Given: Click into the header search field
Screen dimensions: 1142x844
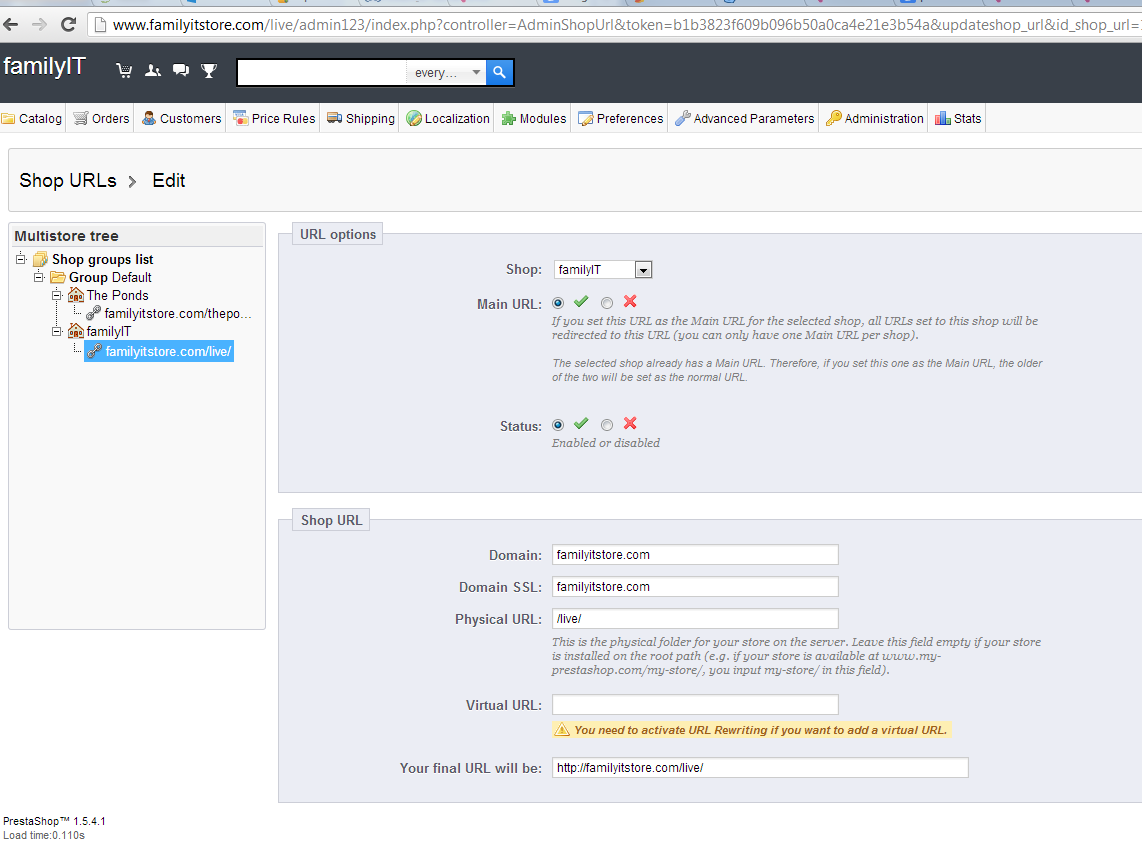Looking at the screenshot, I should (x=322, y=73).
